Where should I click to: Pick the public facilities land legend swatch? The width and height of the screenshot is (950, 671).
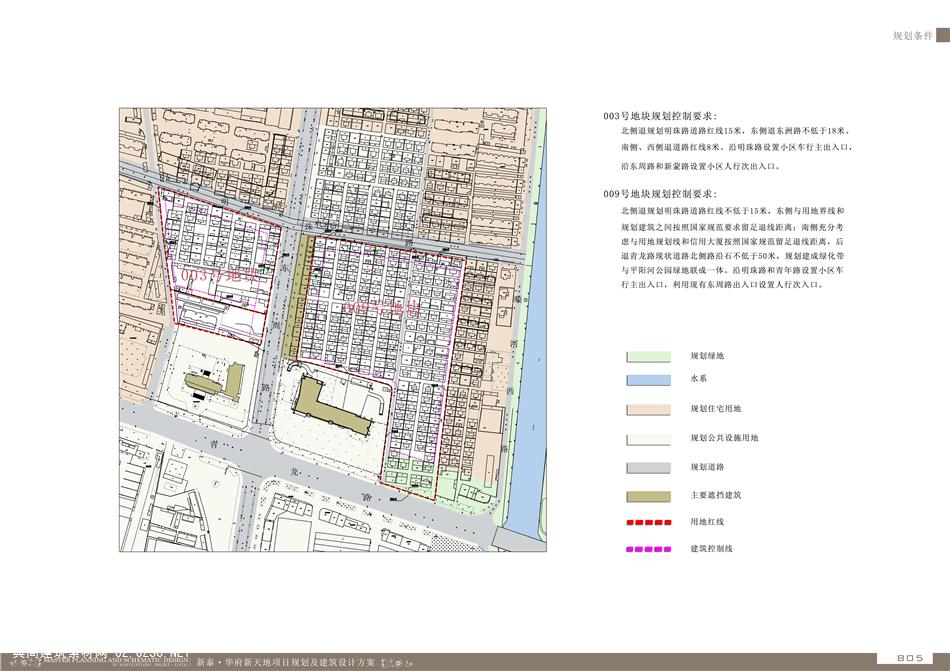coord(647,438)
